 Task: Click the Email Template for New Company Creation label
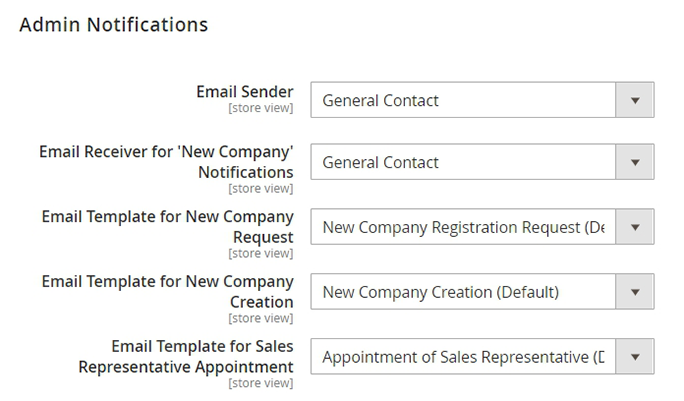click(168, 291)
